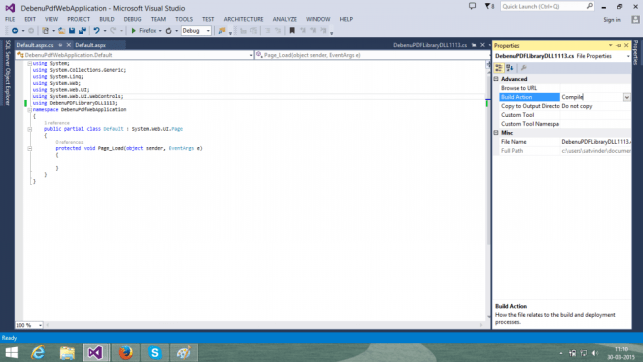Toggle a bookmark with the bookmark icon

(292, 31)
